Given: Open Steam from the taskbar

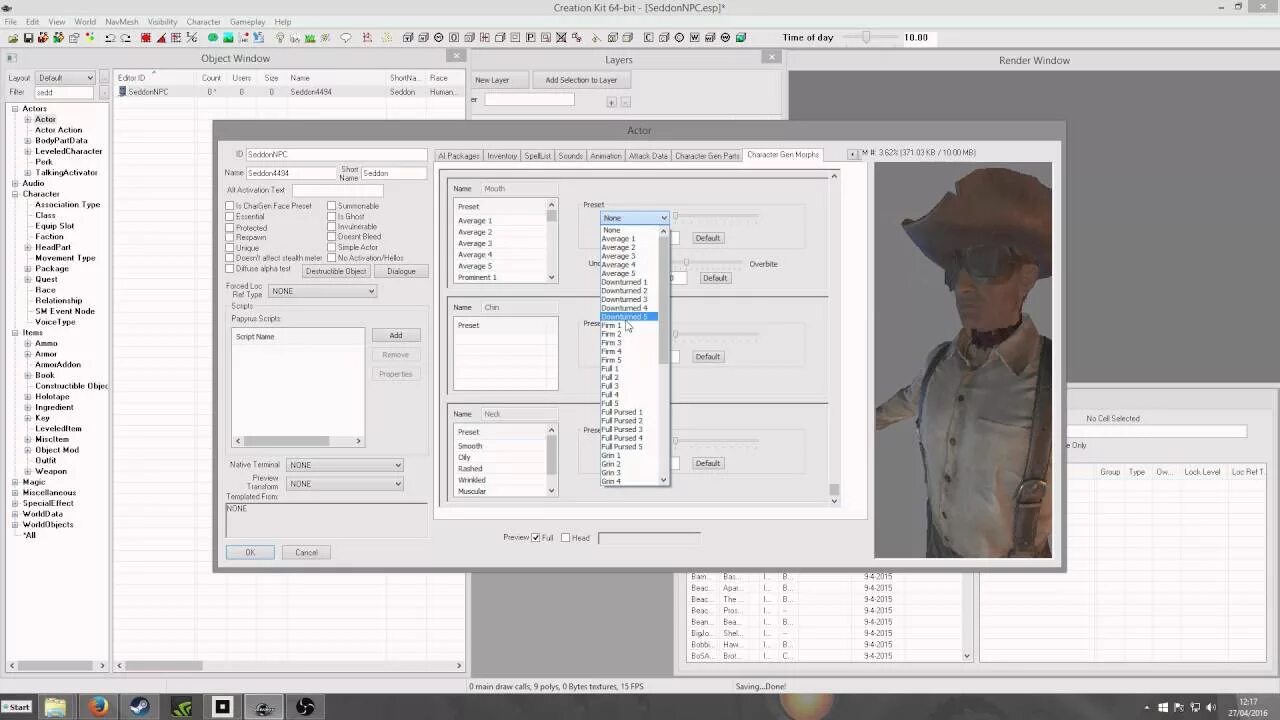Looking at the screenshot, I should (141, 707).
